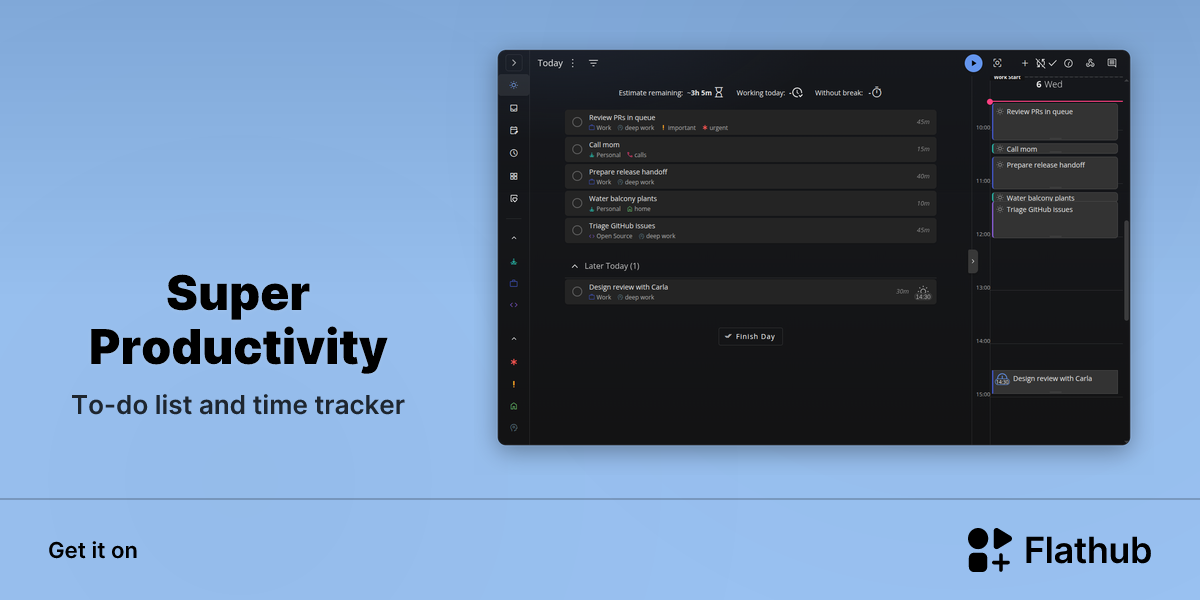Image resolution: width=1200 pixels, height=600 pixels.
Task: Click the 6 Wed day header
Action: (x=1049, y=85)
